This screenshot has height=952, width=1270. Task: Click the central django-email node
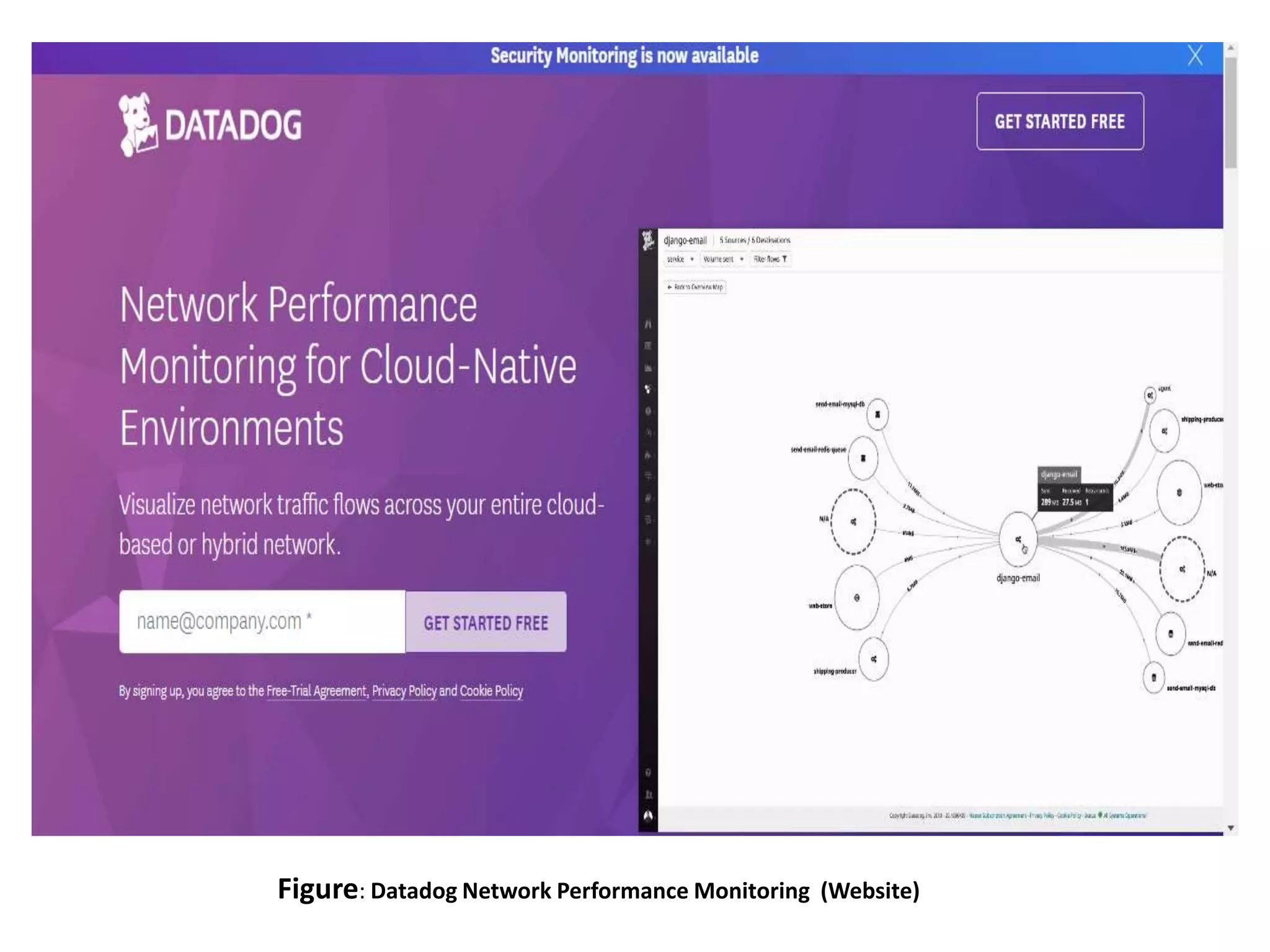tap(1018, 539)
